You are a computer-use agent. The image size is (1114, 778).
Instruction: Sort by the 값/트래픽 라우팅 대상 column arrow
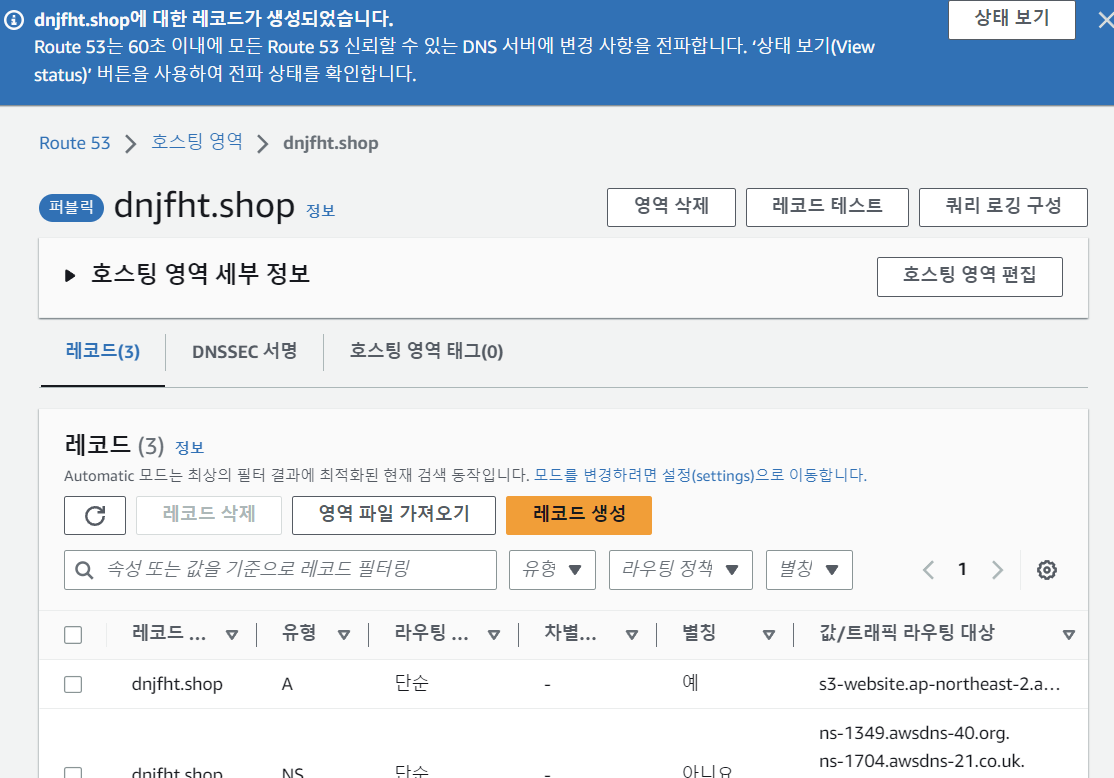1069,634
